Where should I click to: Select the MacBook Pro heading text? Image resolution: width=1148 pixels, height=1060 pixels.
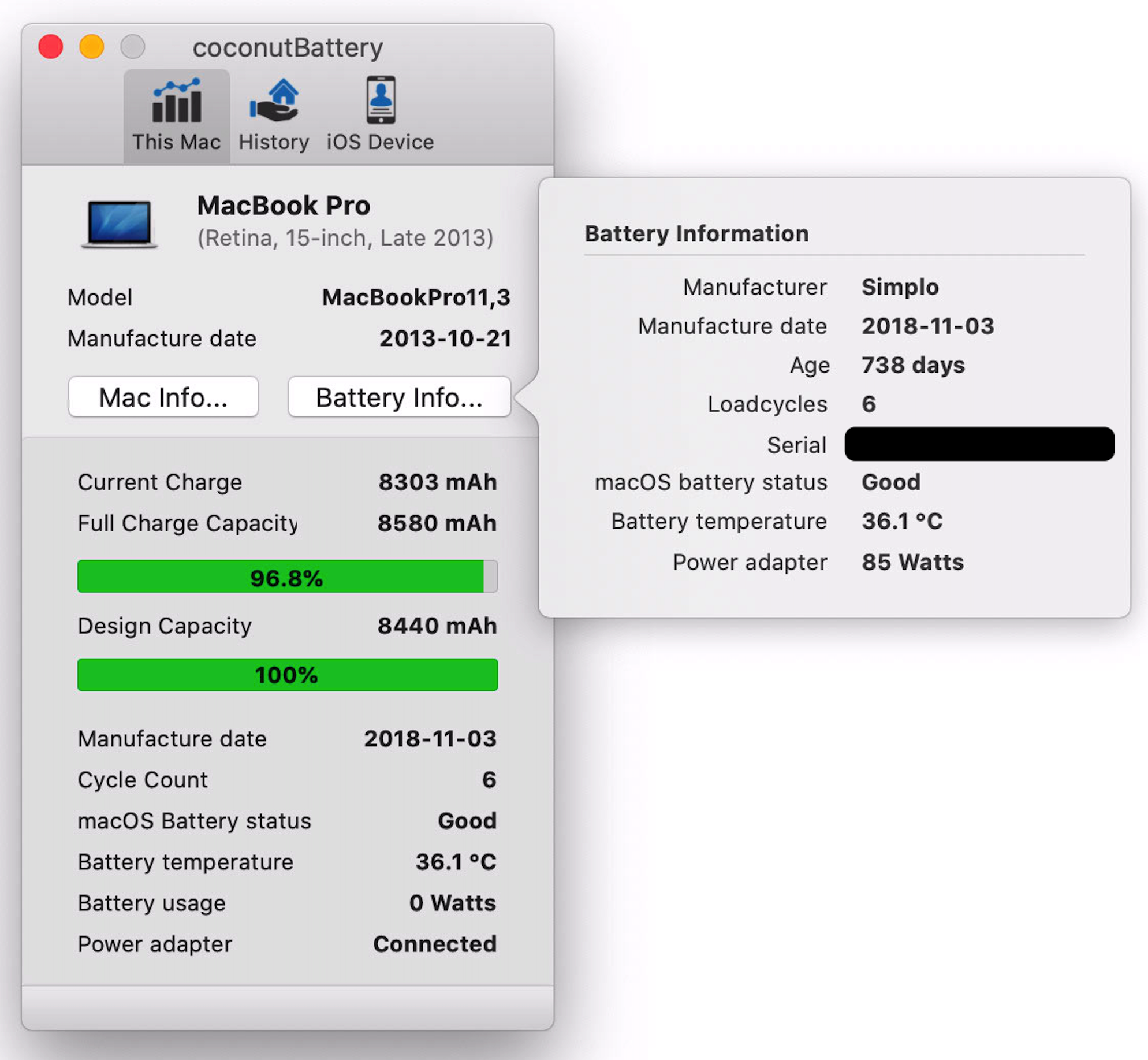284,206
